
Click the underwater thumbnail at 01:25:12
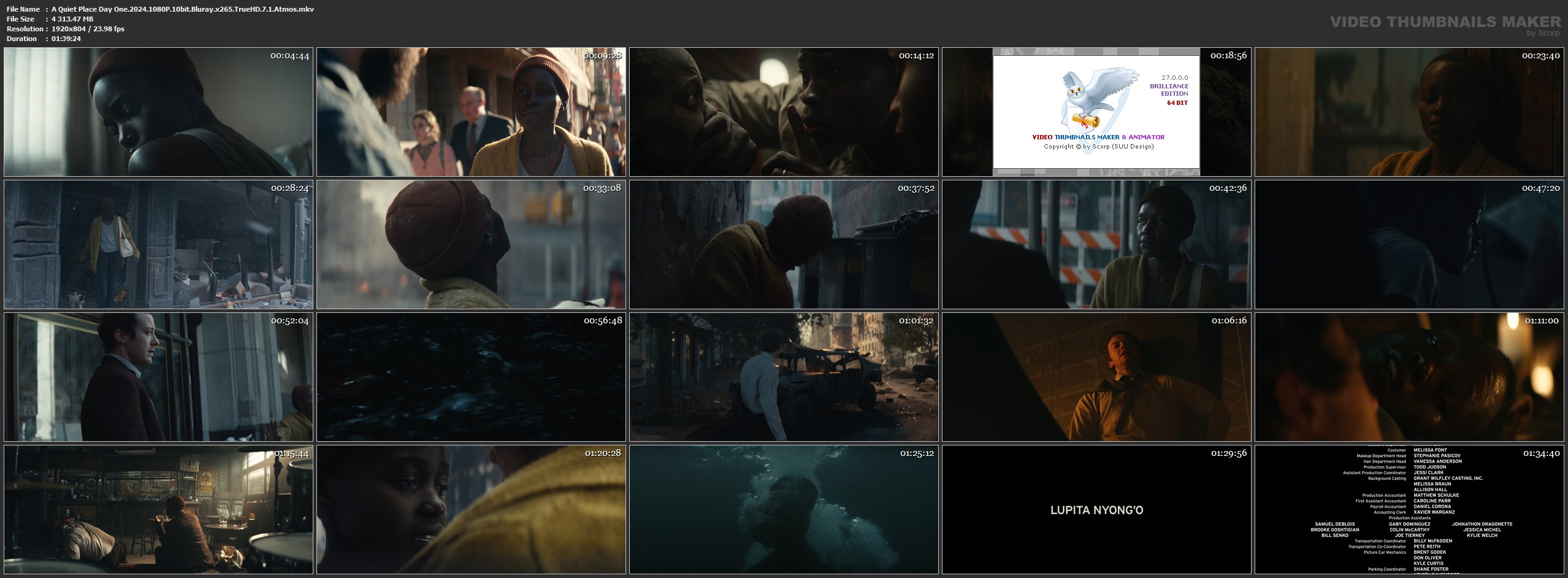tap(784, 509)
